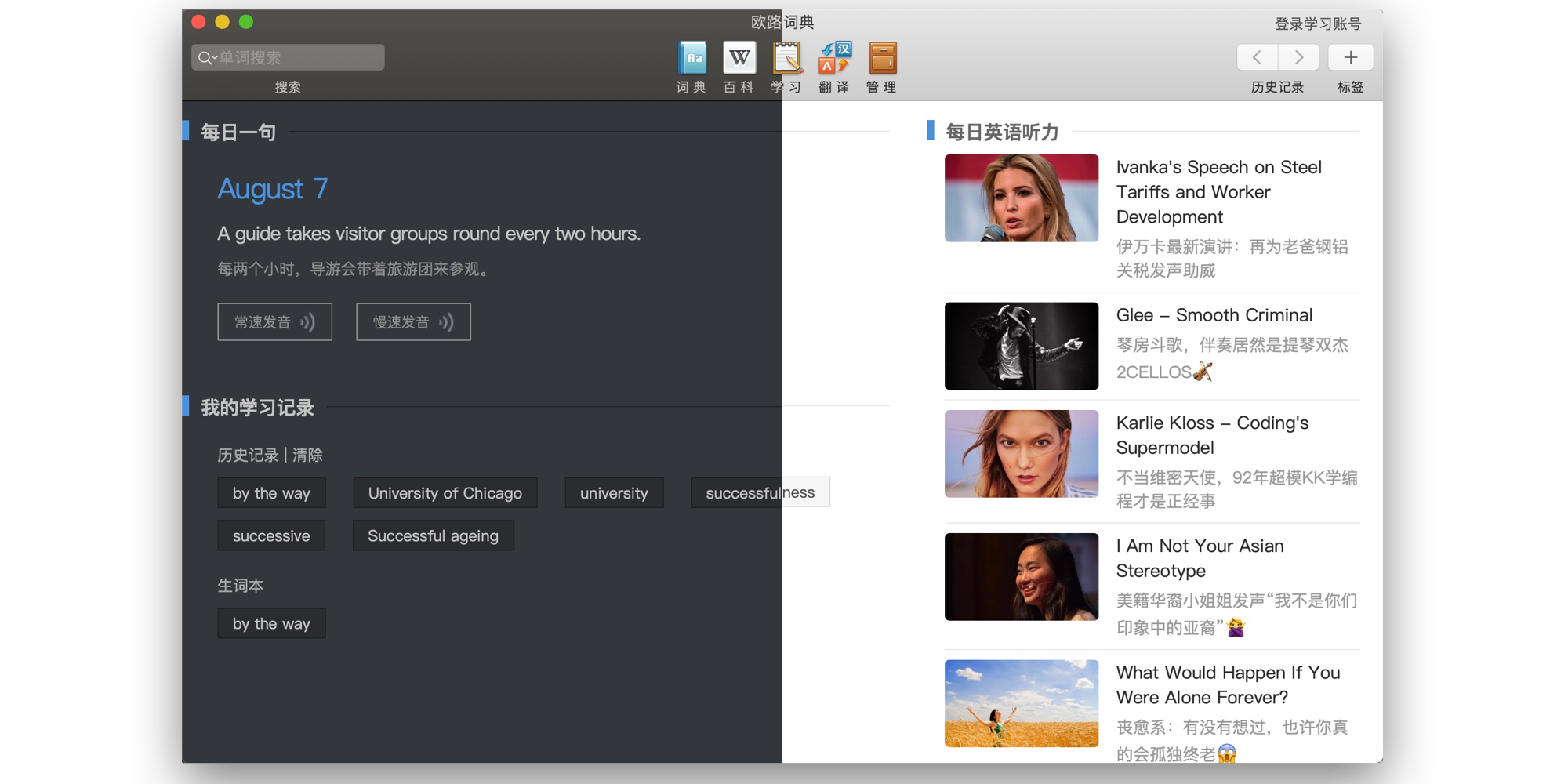This screenshot has height=784, width=1568.
Task: Open 'I Am Not Your Asian Stereotype' title
Action: [1200, 558]
